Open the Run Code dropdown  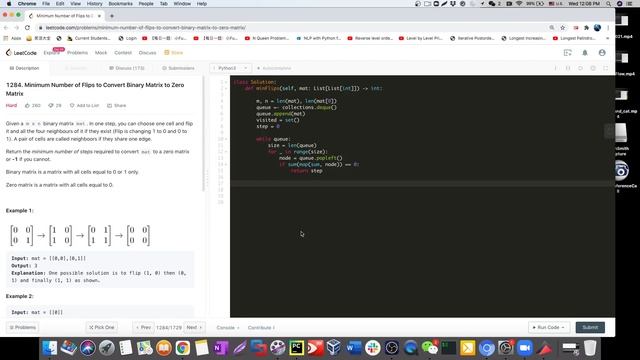tap(549, 327)
